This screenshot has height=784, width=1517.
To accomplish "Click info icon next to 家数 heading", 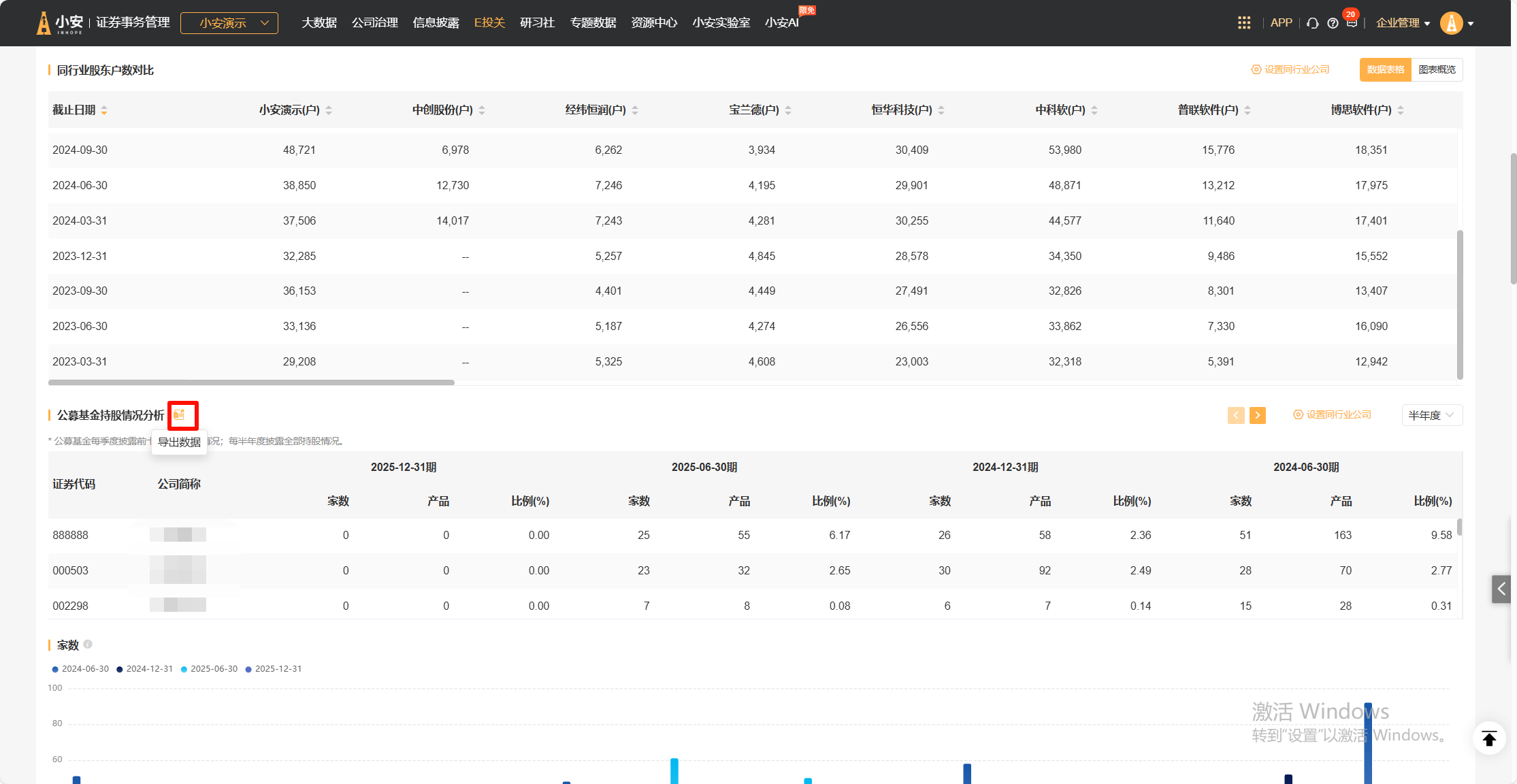I will coord(88,644).
